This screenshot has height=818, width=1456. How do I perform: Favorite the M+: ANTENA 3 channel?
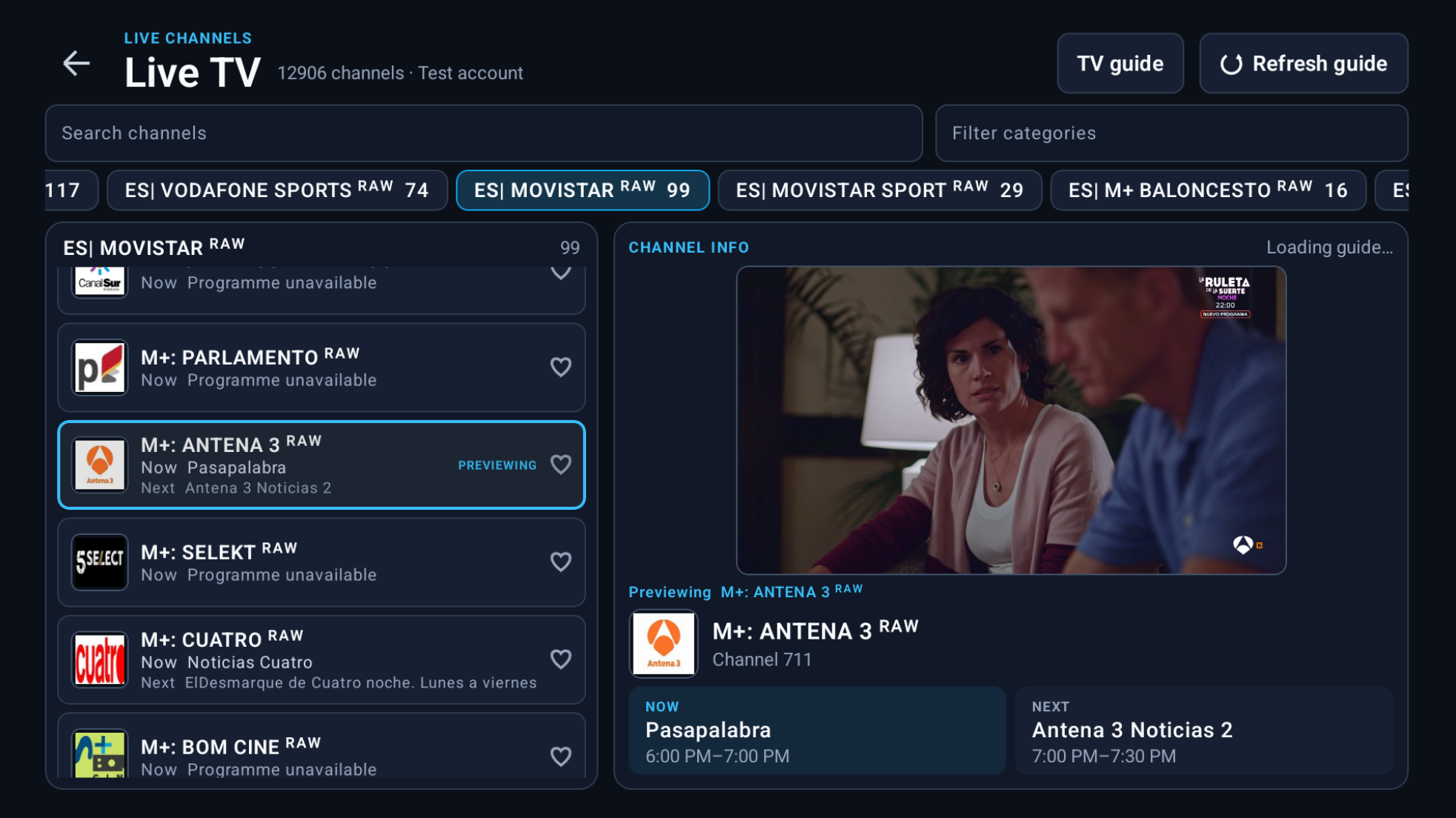point(561,465)
